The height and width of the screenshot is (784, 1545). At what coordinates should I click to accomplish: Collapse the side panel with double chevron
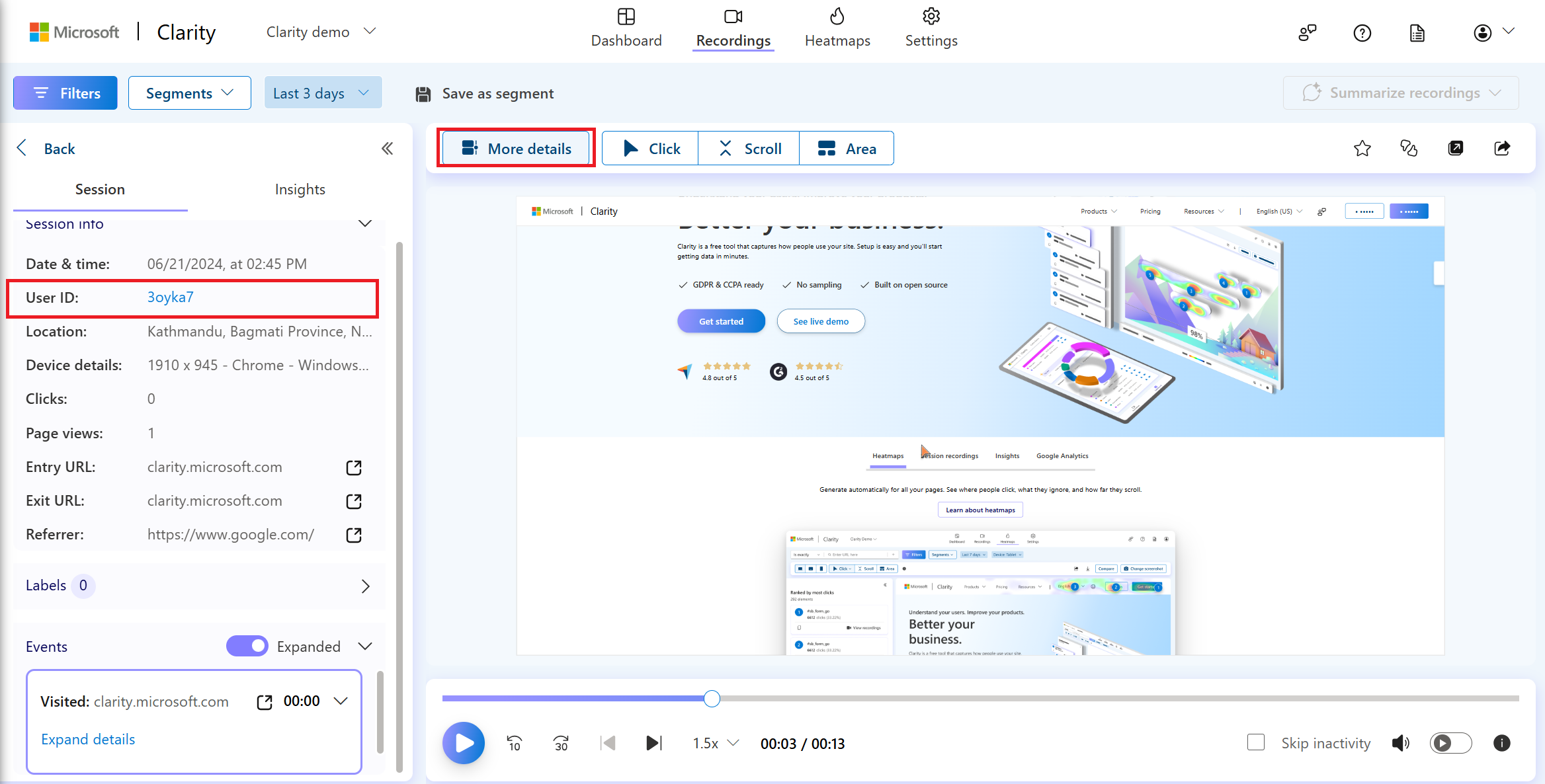[387, 149]
